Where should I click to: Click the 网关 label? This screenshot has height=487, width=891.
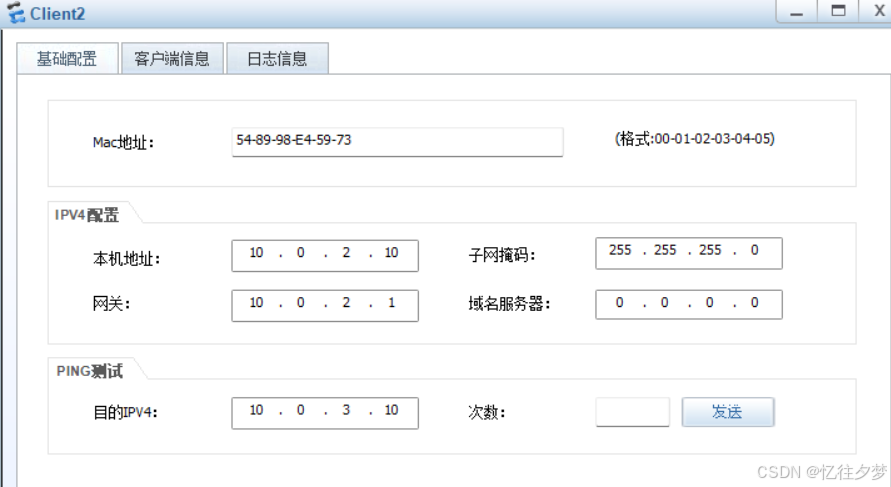(x=111, y=304)
